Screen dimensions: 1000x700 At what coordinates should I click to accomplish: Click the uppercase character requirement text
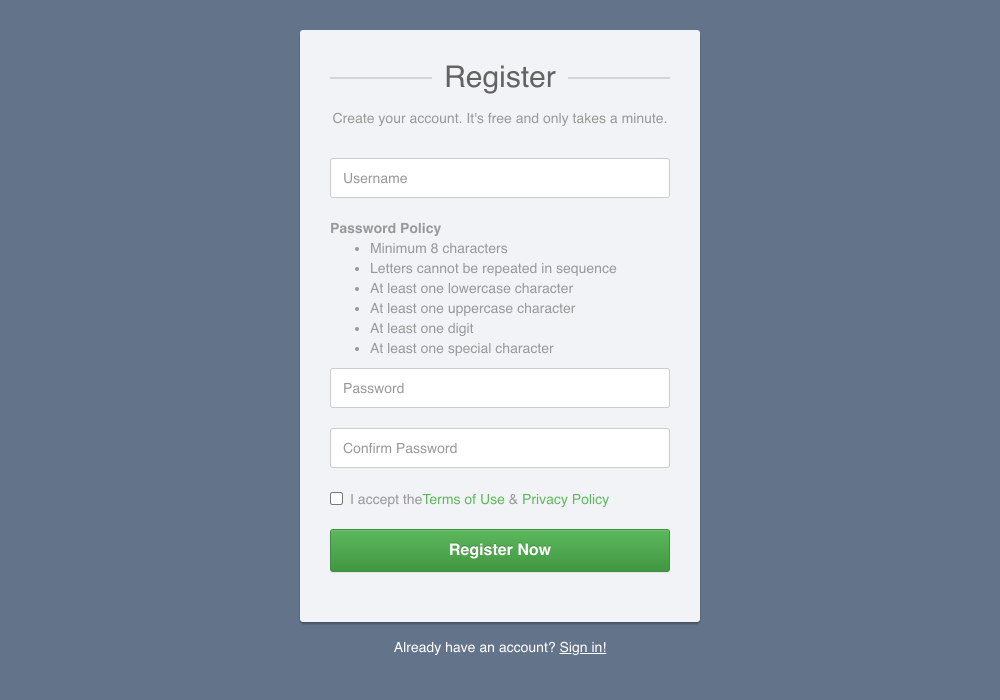point(472,308)
